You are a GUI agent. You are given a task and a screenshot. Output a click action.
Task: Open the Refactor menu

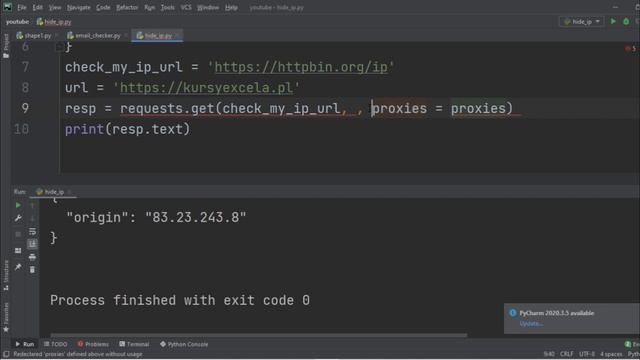pyautogui.click(x=127, y=7)
